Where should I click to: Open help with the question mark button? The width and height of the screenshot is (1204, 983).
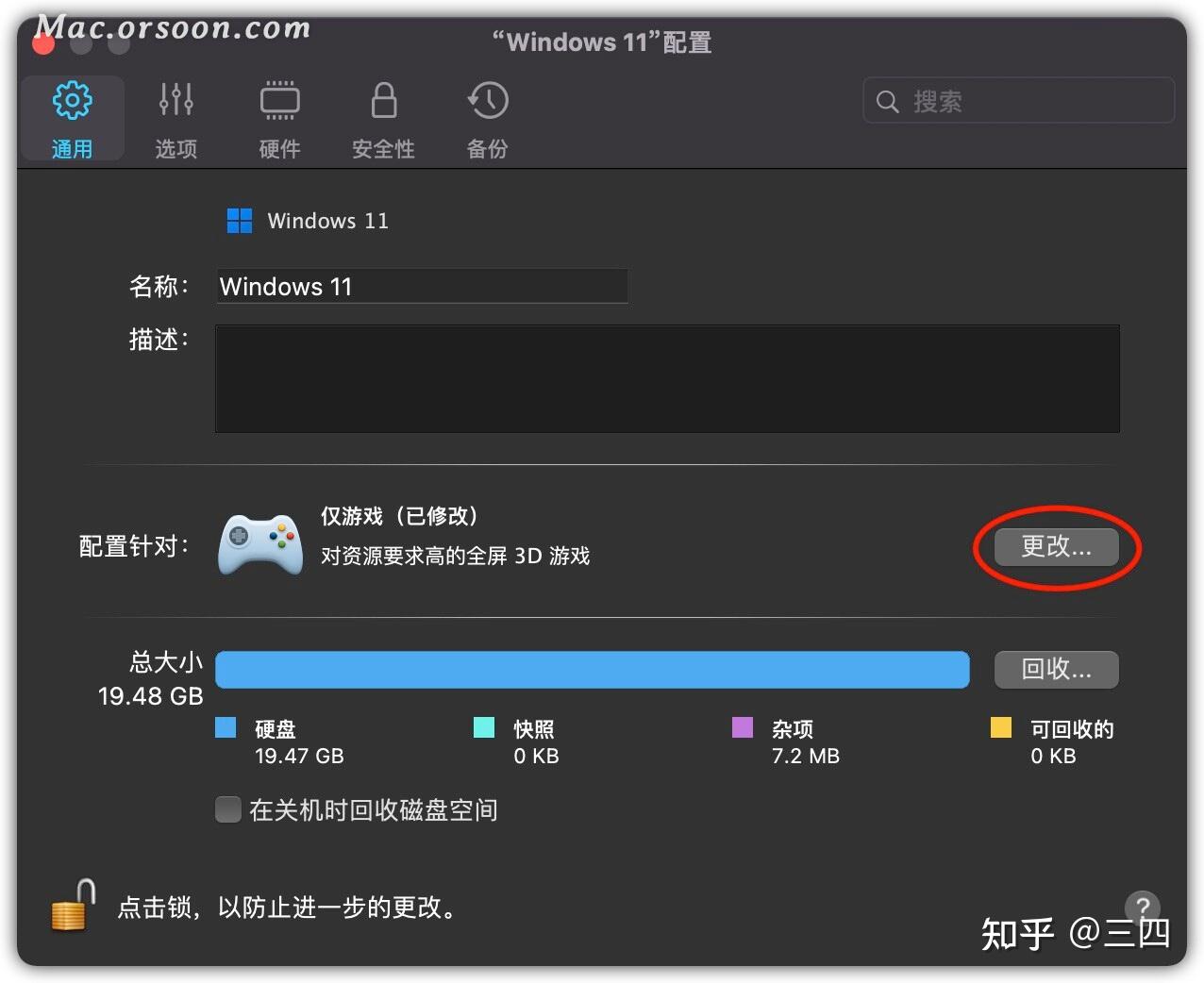click(1142, 908)
